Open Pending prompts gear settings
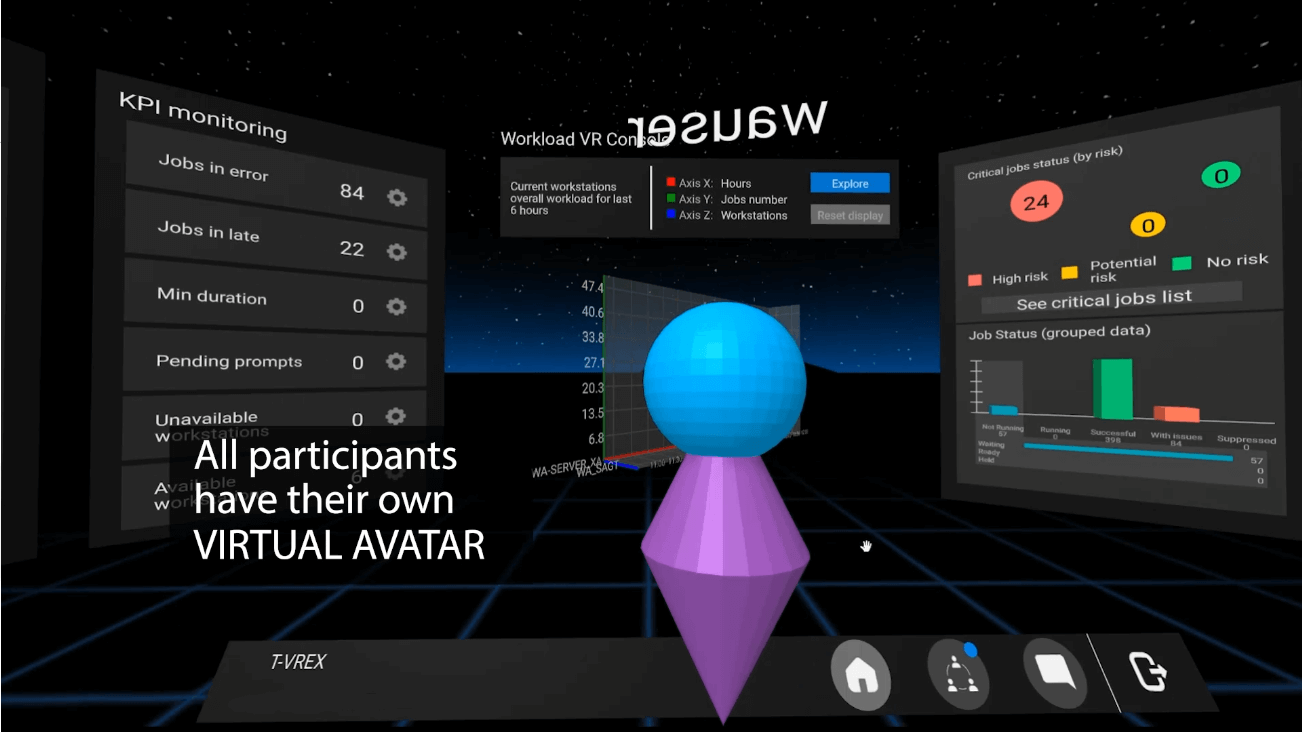The image size is (1302, 733). 396,361
